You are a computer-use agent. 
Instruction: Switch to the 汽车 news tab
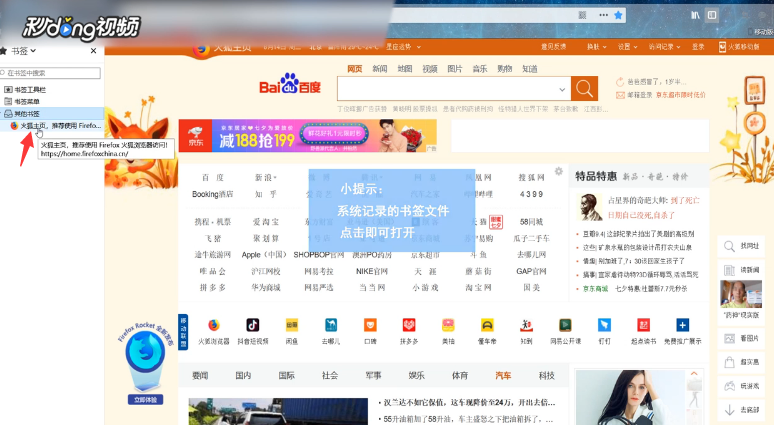point(503,376)
